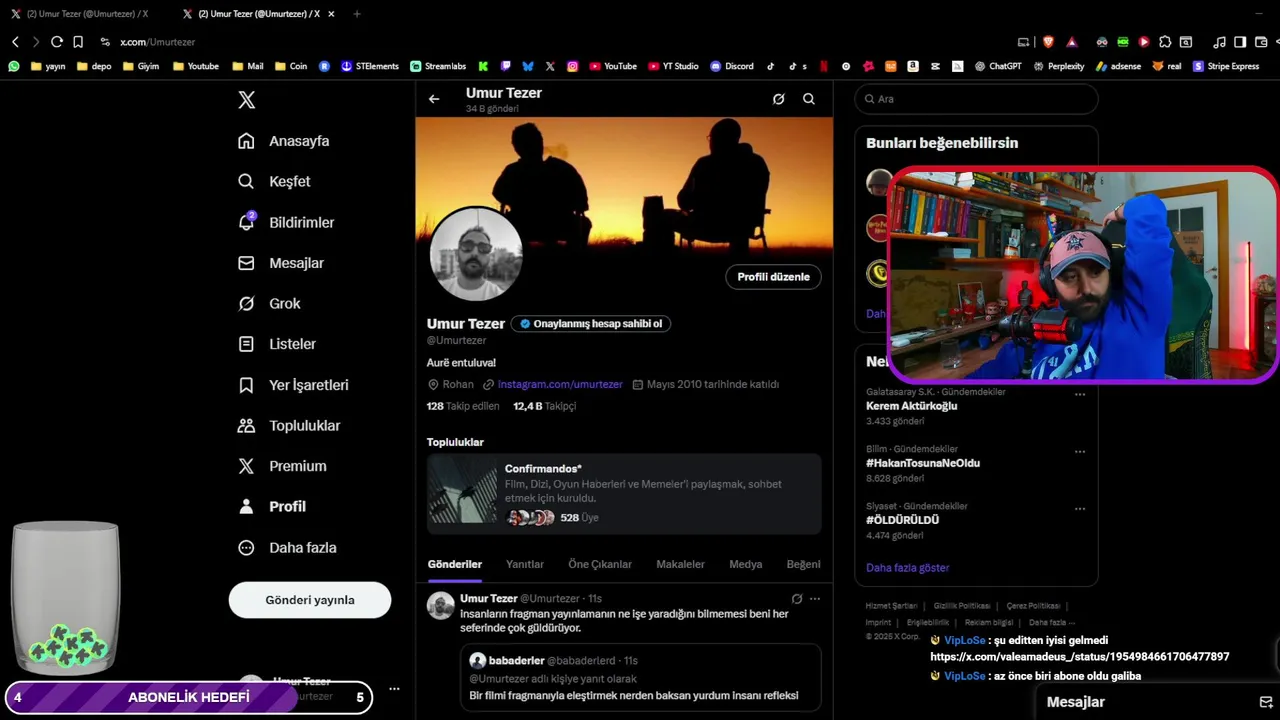Image resolution: width=1280 pixels, height=720 pixels.
Task: Open options for #HakanTosunaNeOldu trend
Action: [x=1080, y=451]
